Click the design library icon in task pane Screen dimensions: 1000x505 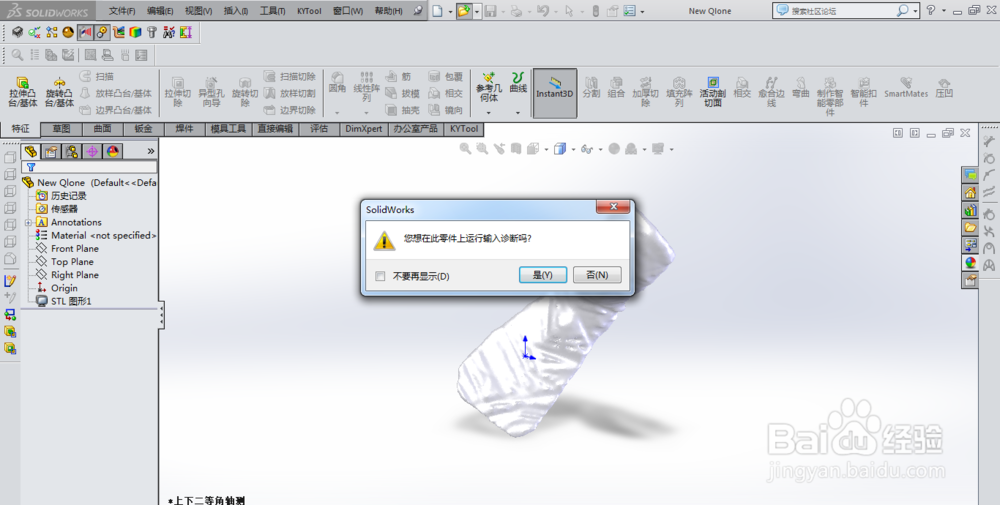pos(970,210)
